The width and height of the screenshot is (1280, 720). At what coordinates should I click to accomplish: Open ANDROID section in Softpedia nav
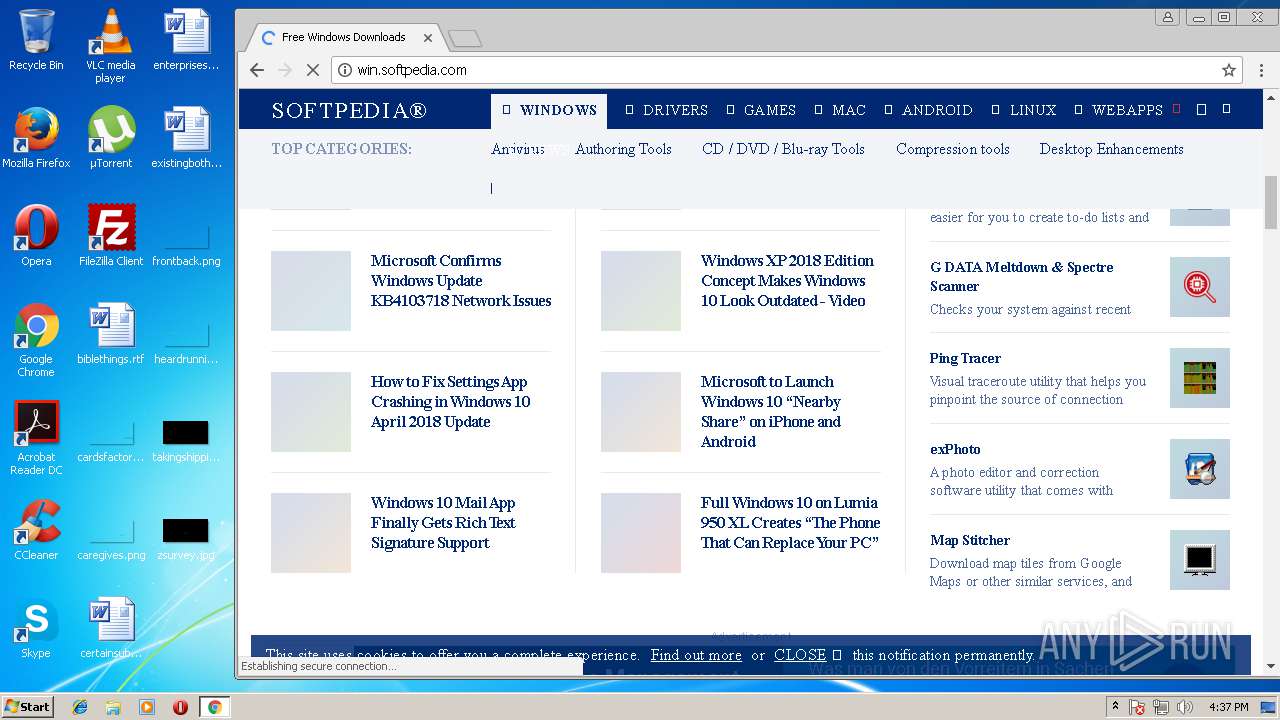tap(928, 110)
